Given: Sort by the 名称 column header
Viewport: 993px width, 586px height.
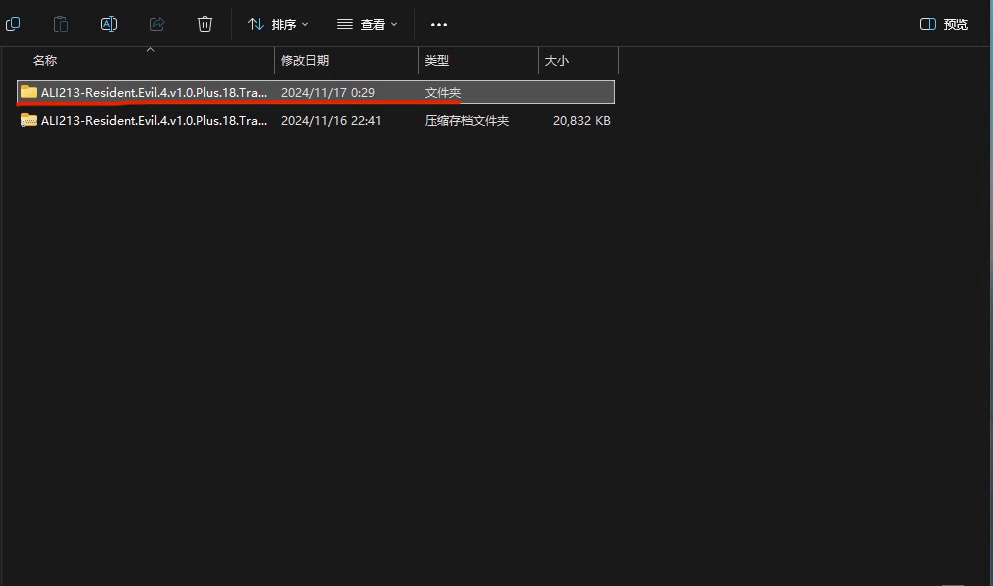Looking at the screenshot, I should (44, 60).
